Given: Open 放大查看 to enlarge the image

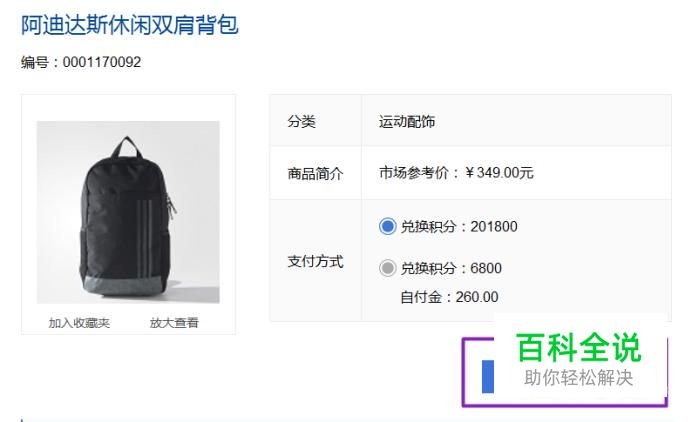Looking at the screenshot, I should [x=174, y=323].
